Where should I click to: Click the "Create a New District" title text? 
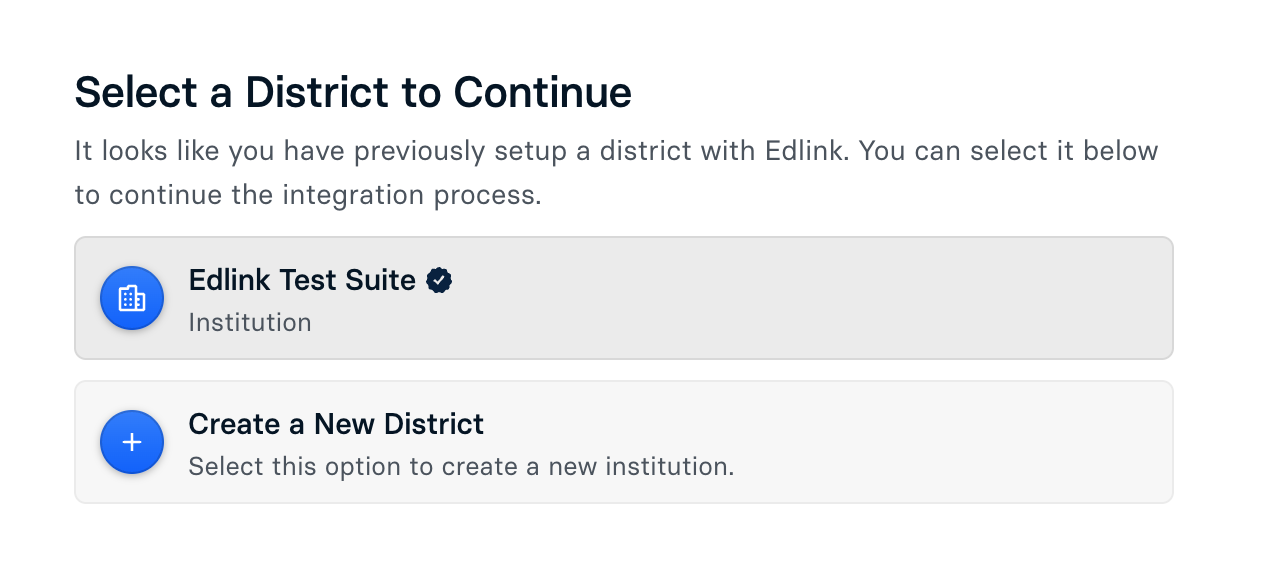tap(336, 424)
